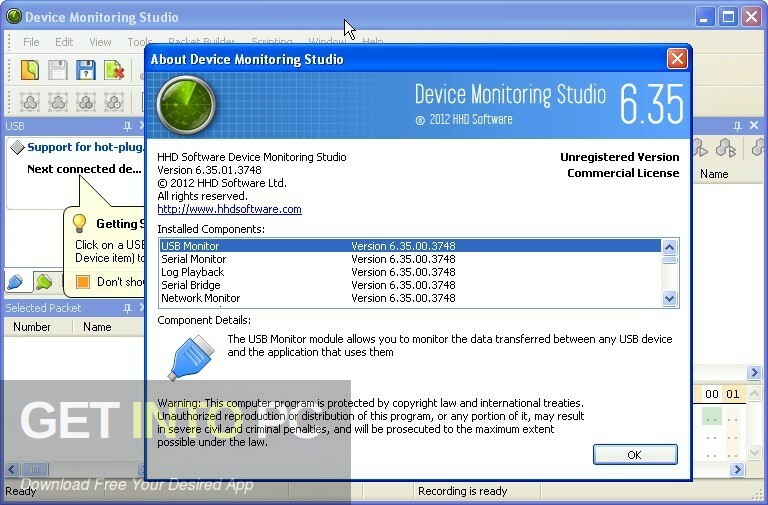Click hex view scroll up arrow
This screenshot has width=768, height=505.
coord(755,394)
